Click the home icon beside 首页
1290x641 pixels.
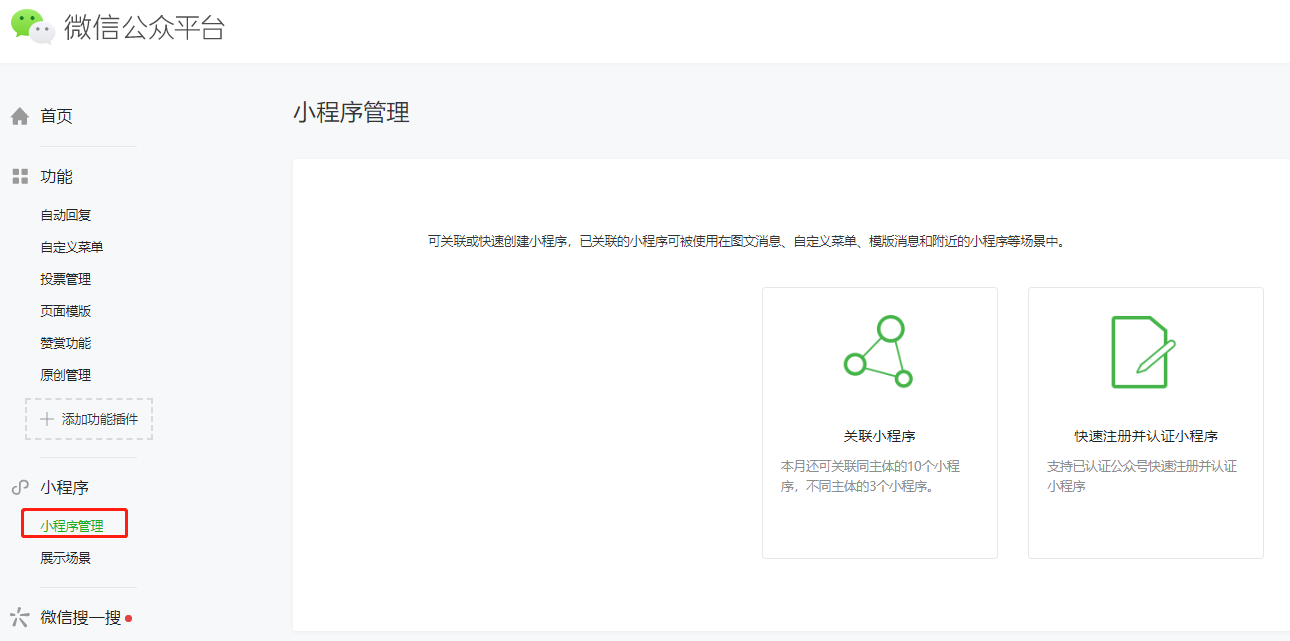point(18,115)
